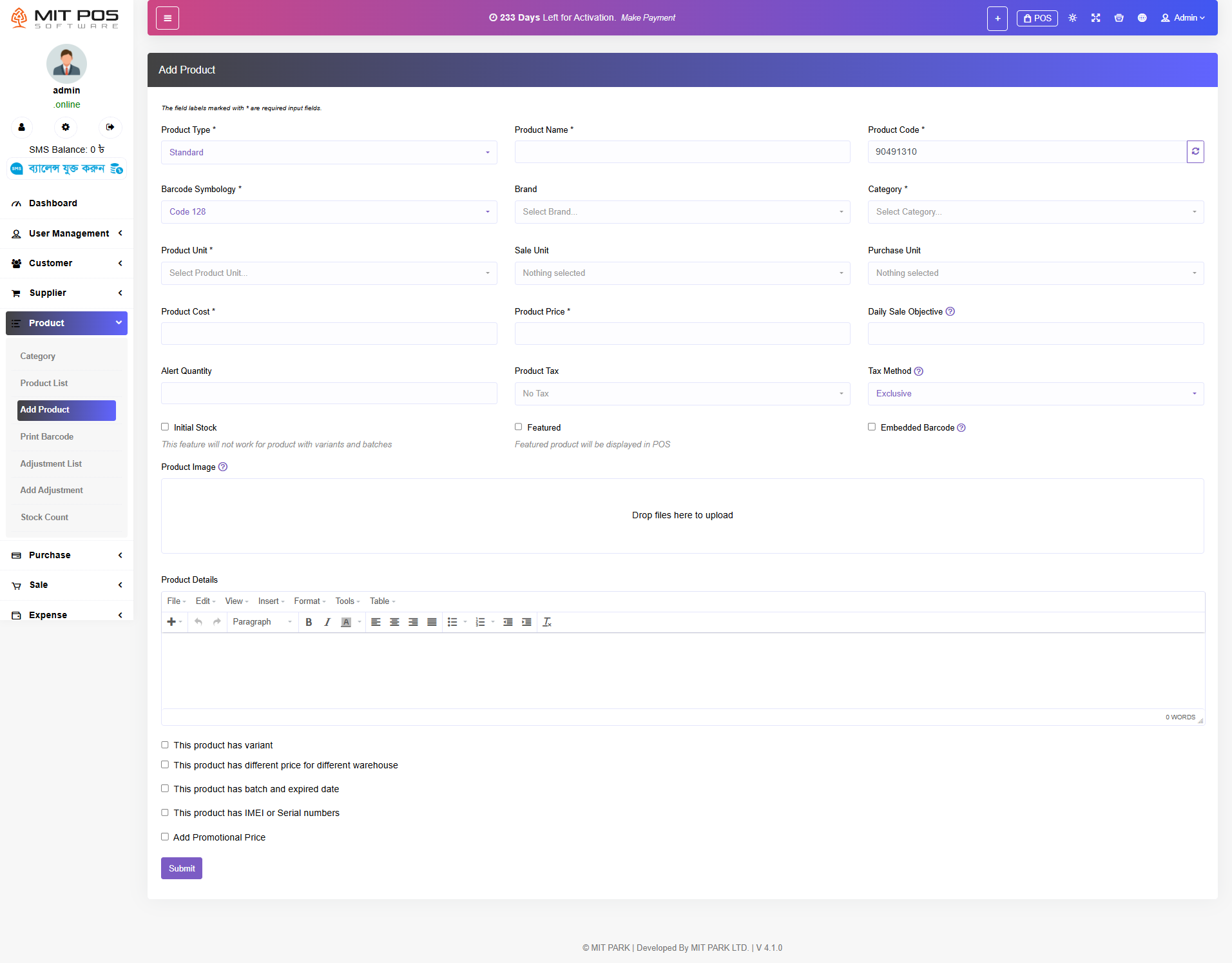Regenerate product code with refresh icon
The image size is (1232, 963).
point(1195,151)
